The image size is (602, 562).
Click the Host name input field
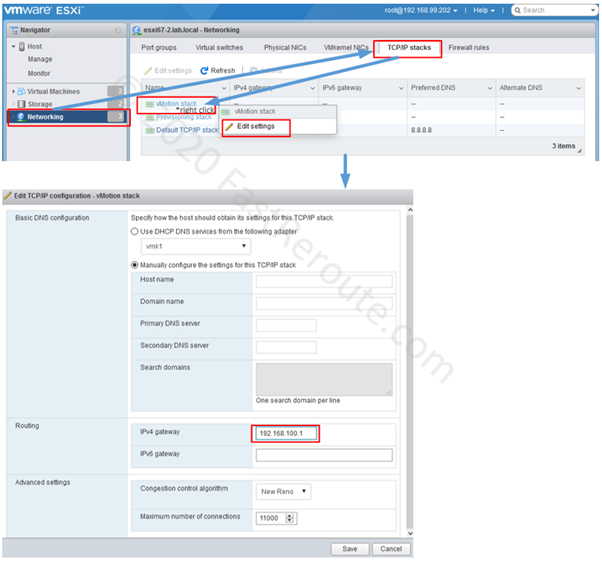pyautogui.click(x=324, y=281)
